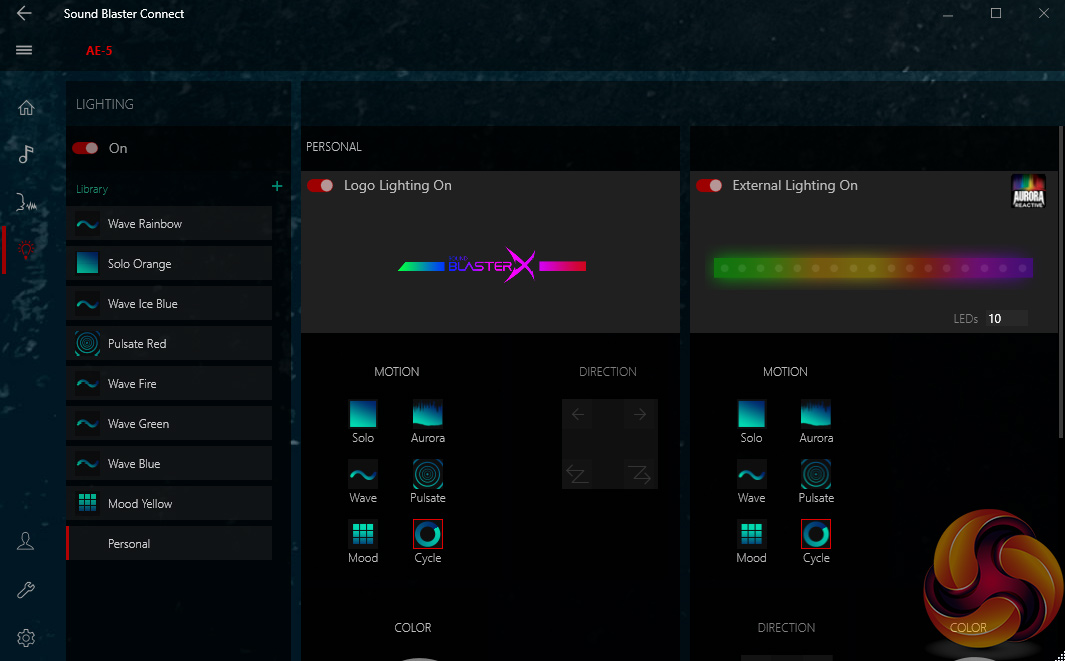Toggle Logo Lighting On switch
1065x661 pixels.
[320, 185]
